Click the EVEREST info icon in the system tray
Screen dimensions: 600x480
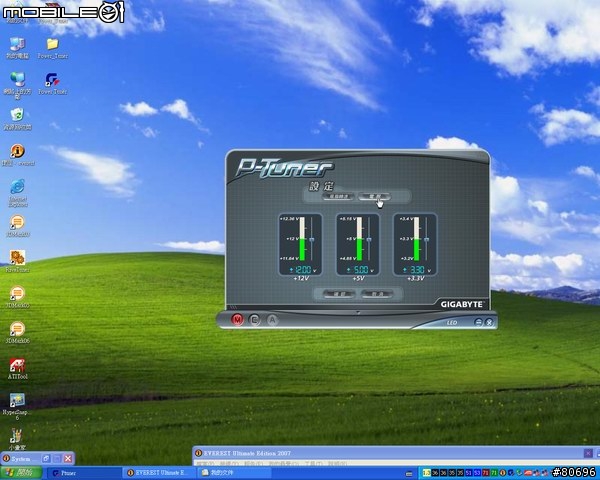pyautogui.click(x=502, y=473)
